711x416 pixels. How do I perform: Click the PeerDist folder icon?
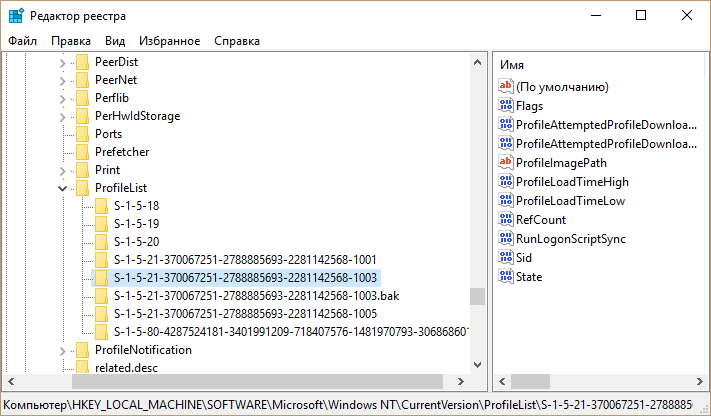(83, 62)
